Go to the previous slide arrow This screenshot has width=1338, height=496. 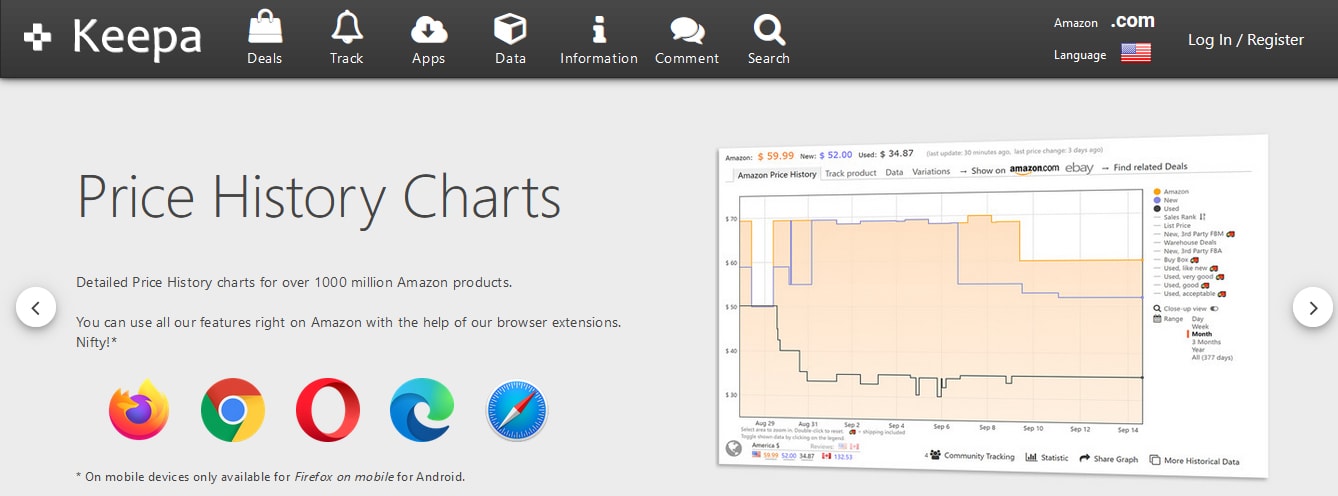36,308
